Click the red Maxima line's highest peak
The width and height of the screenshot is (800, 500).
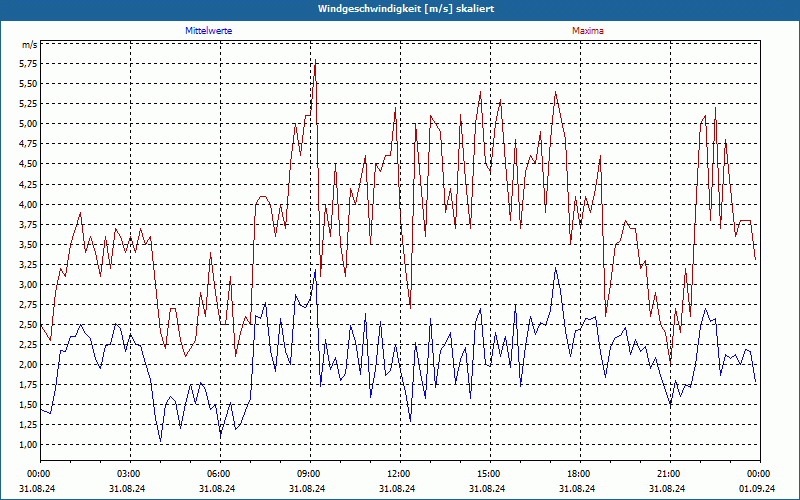coord(315,60)
